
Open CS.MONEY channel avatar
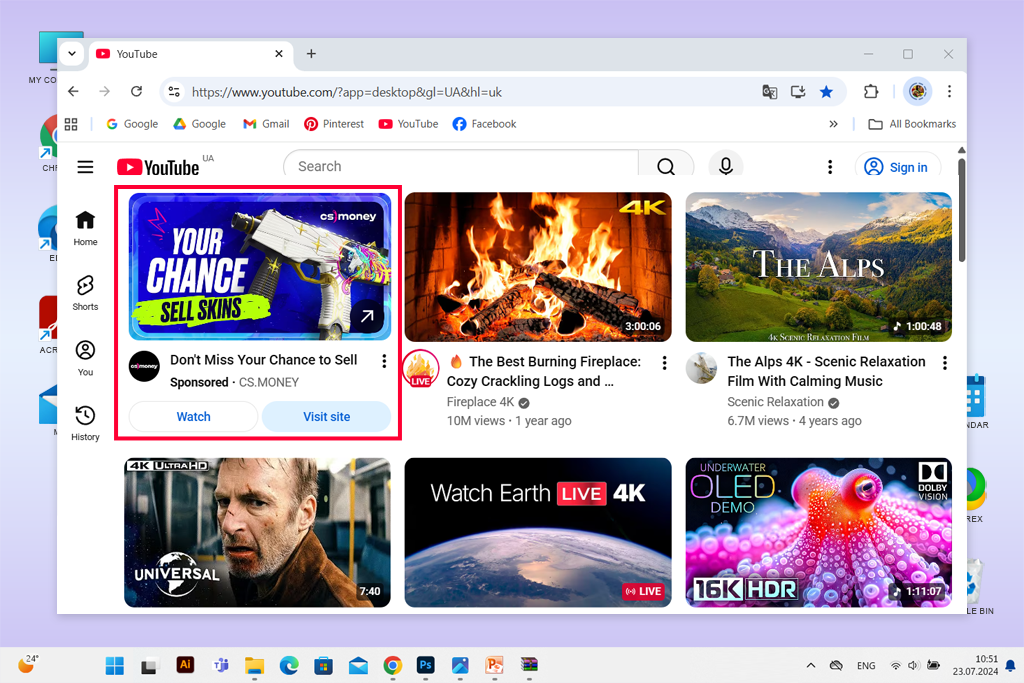pos(144,366)
